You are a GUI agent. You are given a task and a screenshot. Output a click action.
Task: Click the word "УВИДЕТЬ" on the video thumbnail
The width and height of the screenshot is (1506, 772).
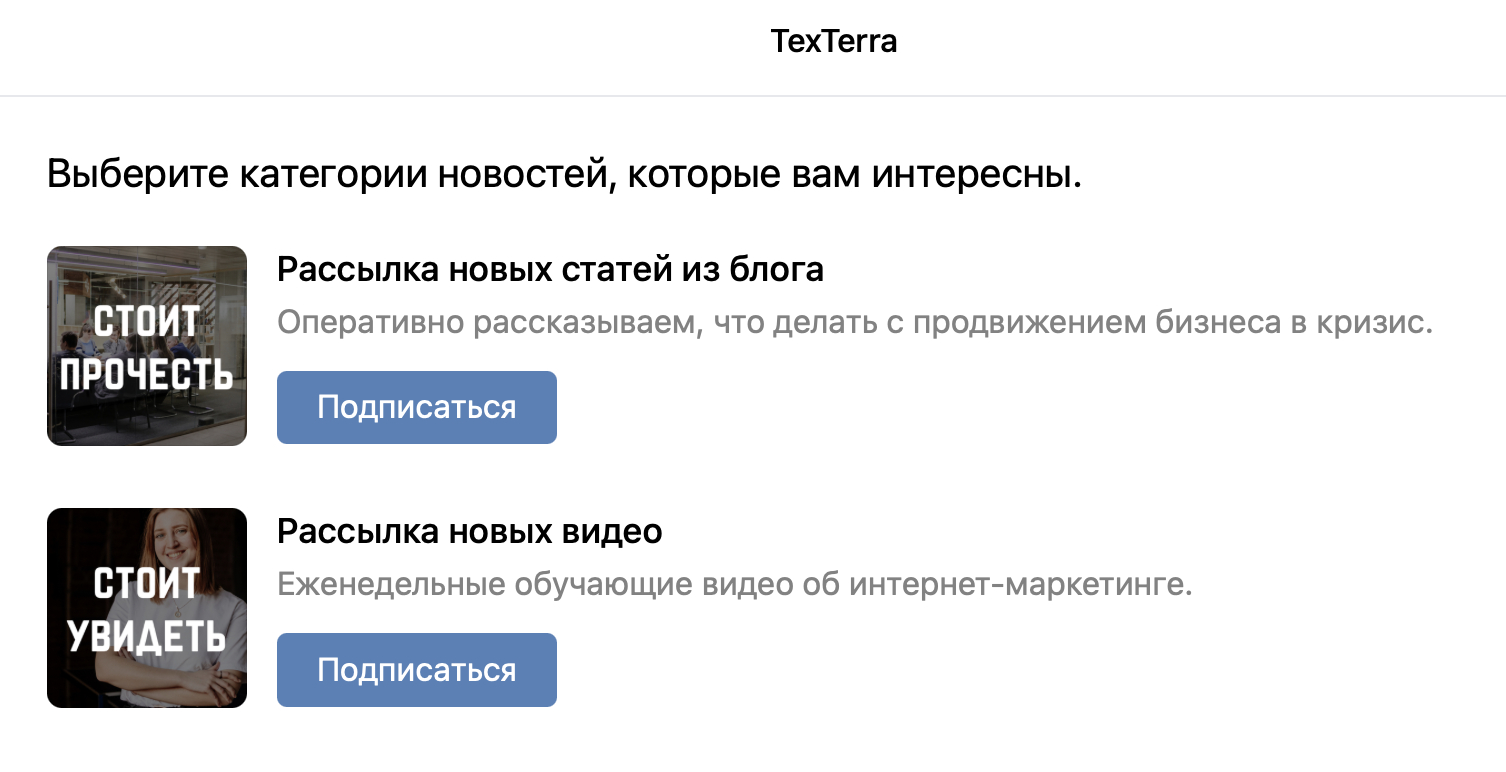pyautogui.click(x=147, y=637)
